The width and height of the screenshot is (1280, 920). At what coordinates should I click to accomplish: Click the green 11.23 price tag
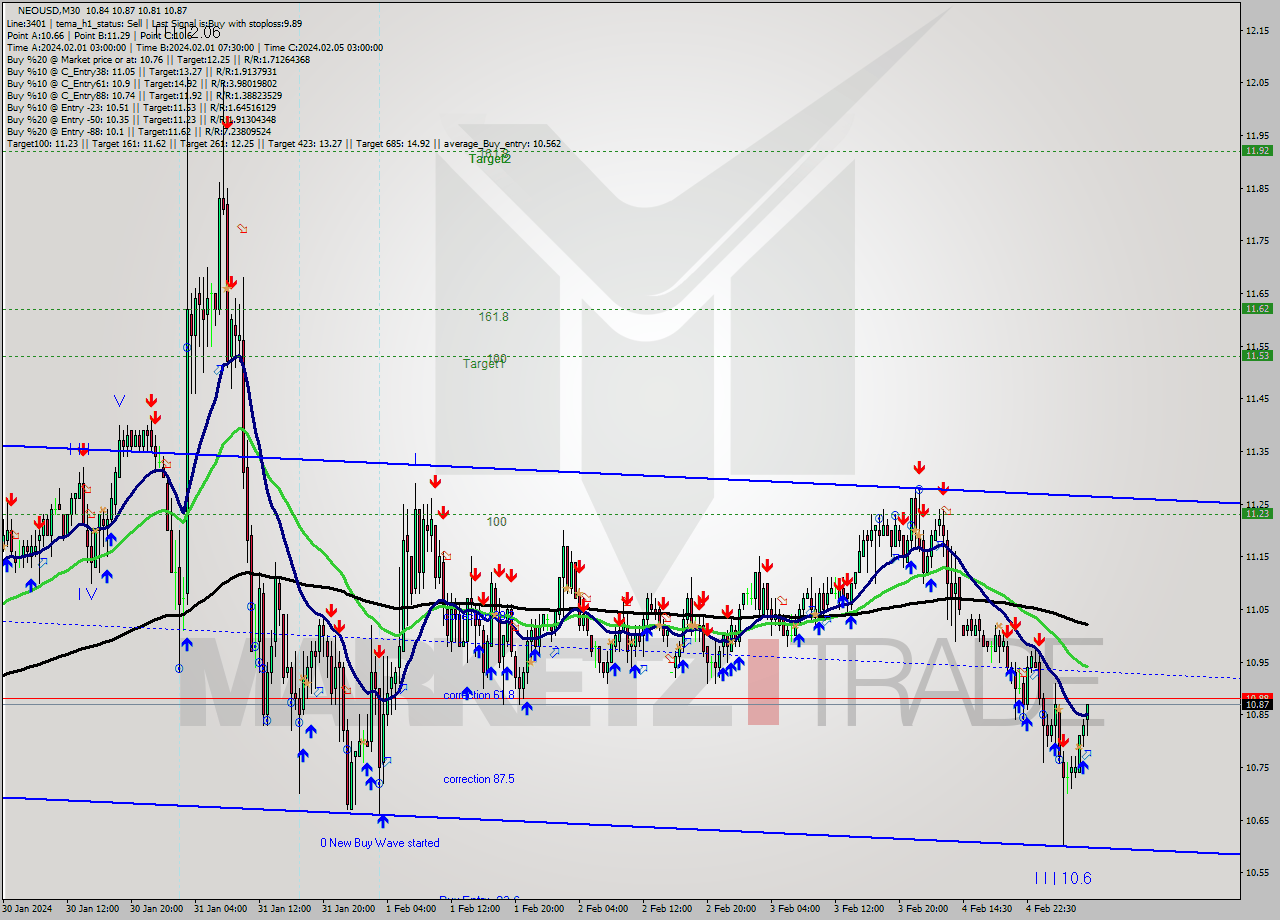(1257, 513)
